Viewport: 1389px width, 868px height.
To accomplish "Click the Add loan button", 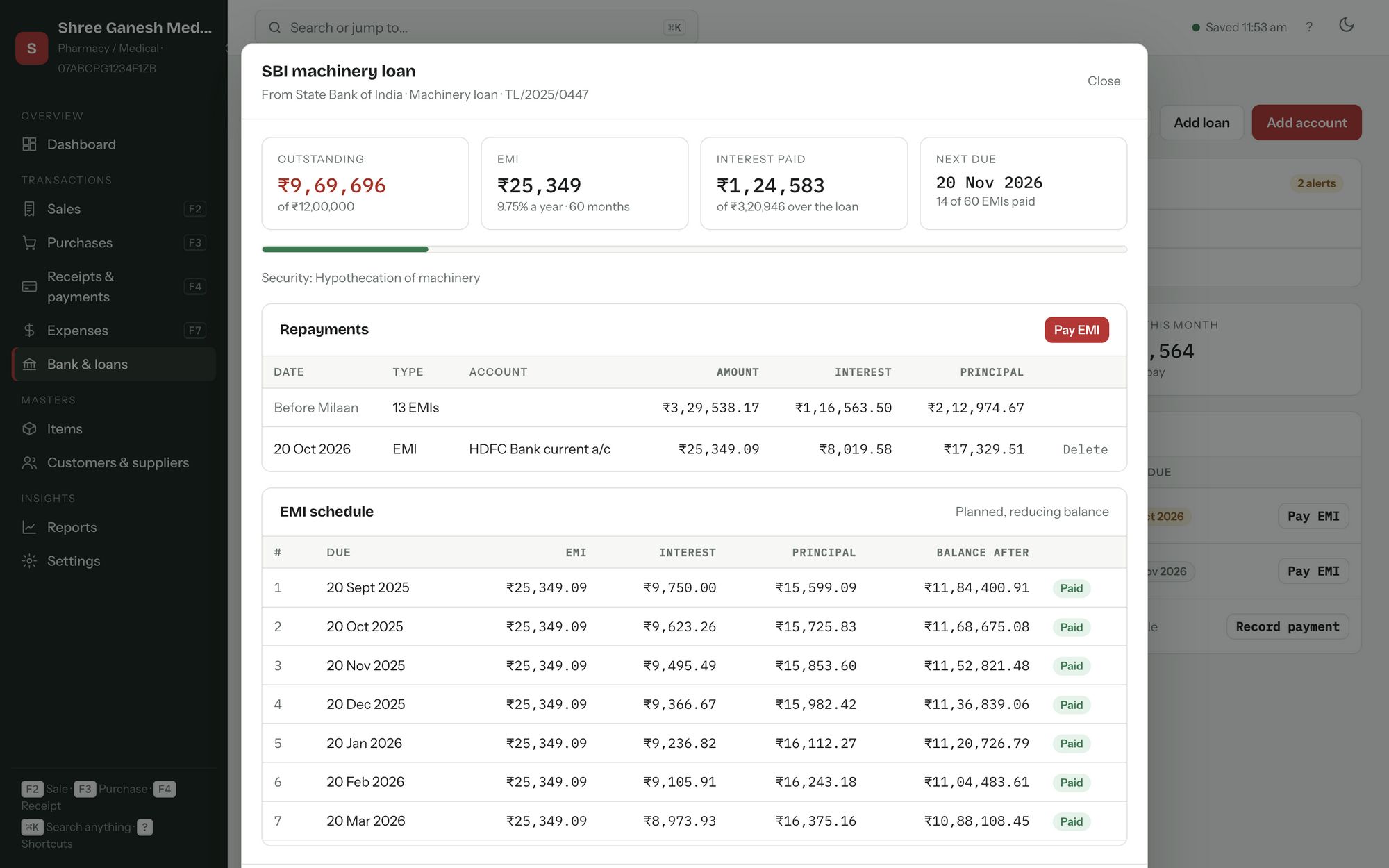I will click(x=1201, y=123).
